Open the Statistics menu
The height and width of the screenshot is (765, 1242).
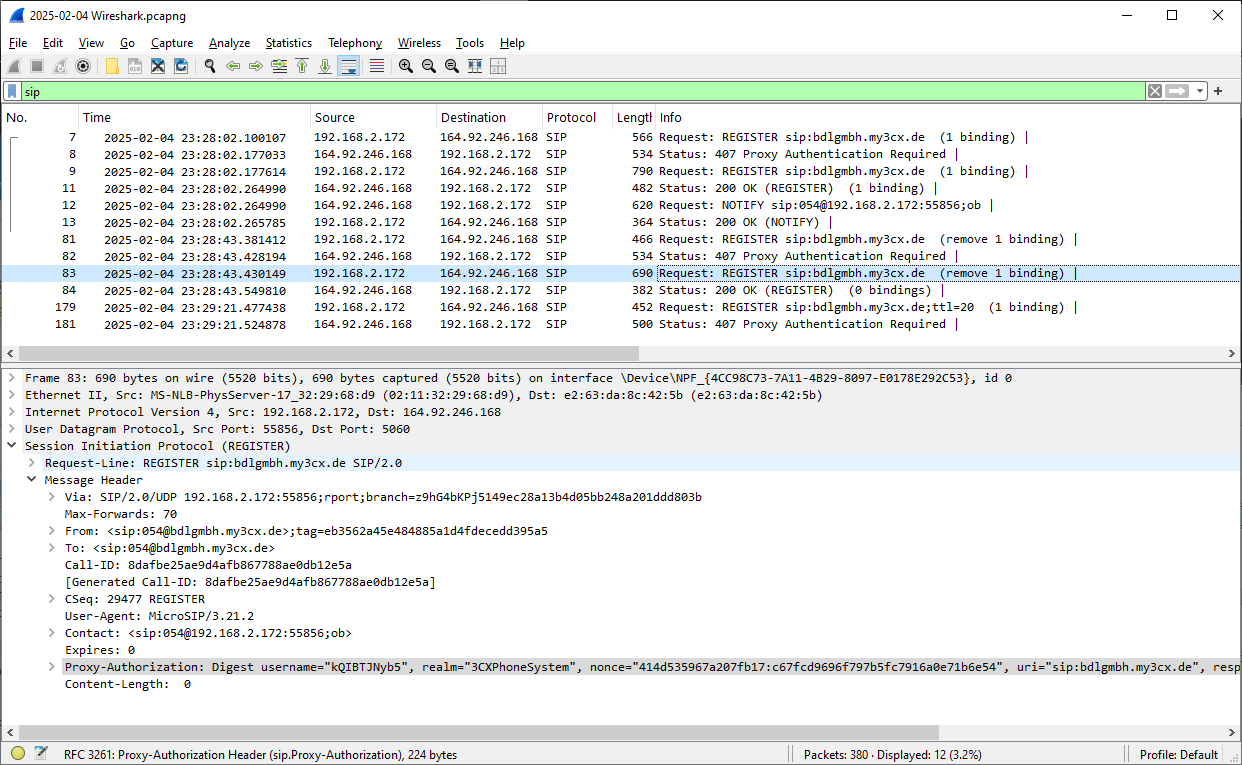click(x=289, y=43)
